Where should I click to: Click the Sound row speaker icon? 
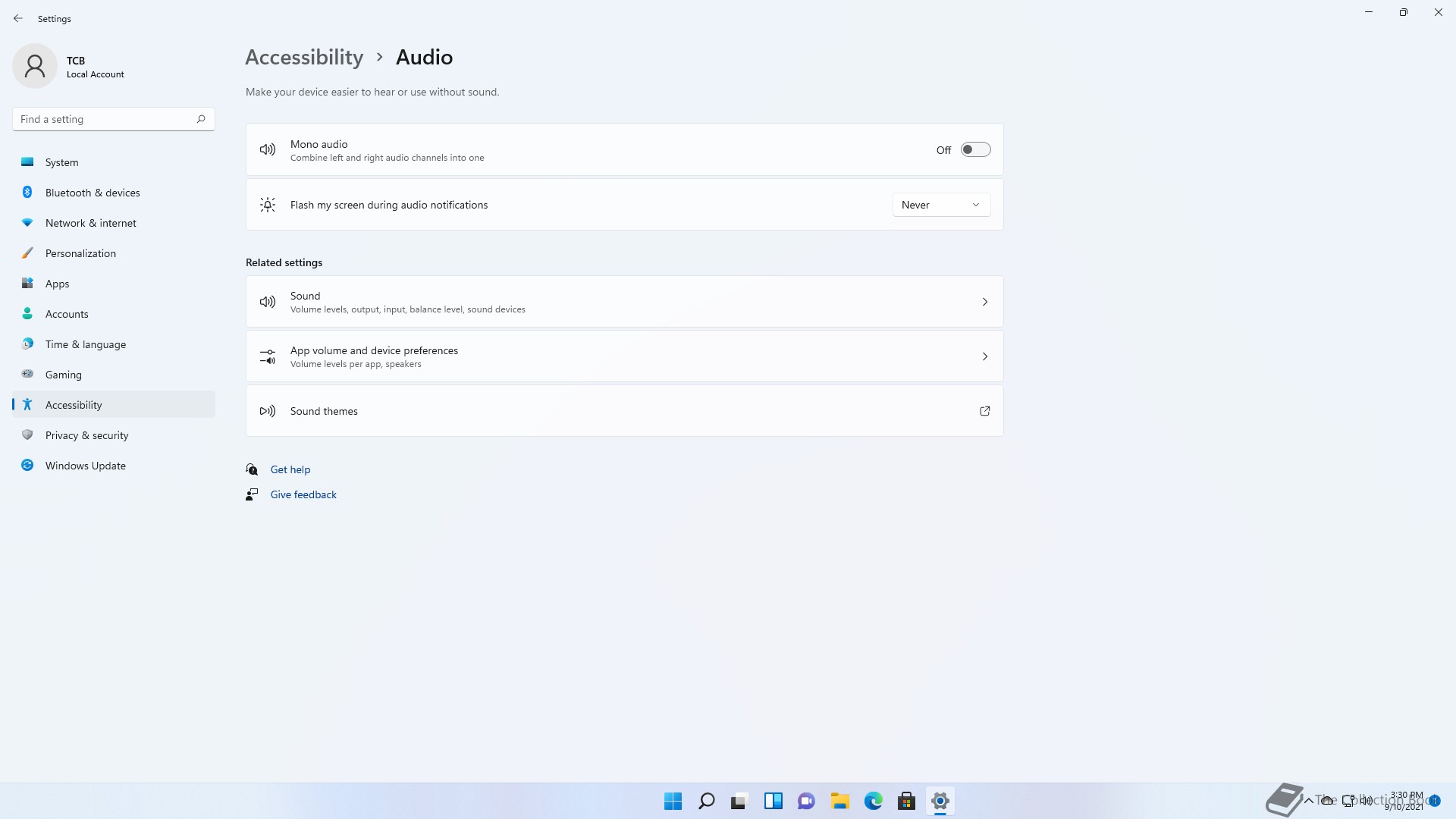pos(268,302)
